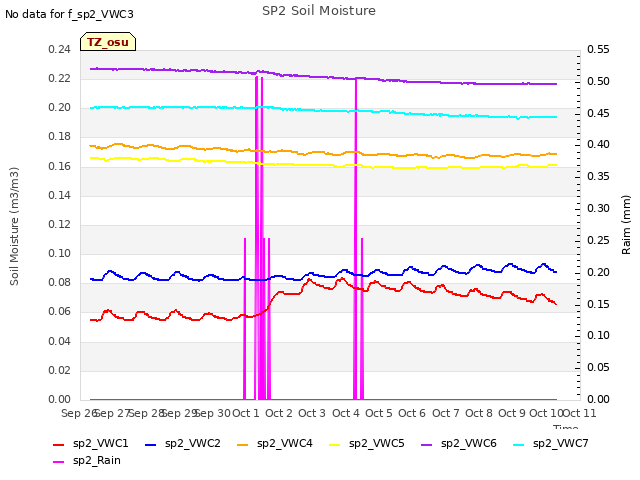The width and height of the screenshot is (640, 480).
Task: Click the TZ_osu annotation box
Action: [108, 42]
